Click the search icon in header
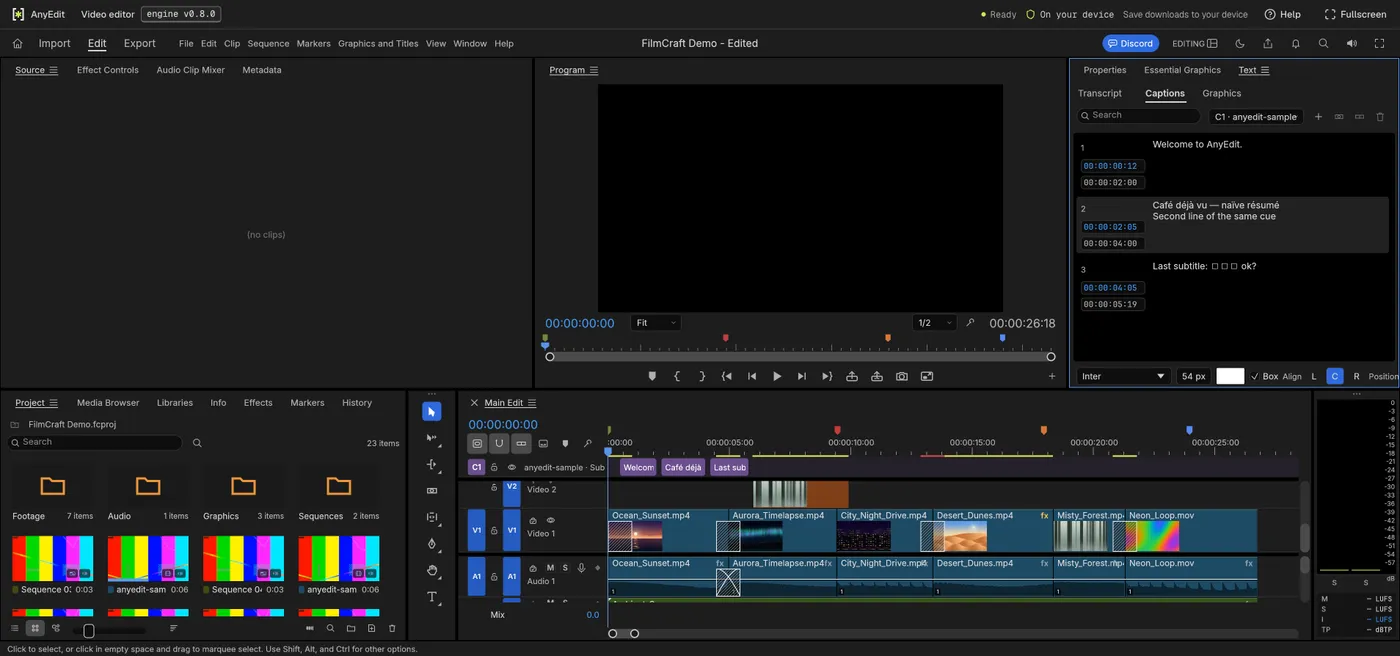 pos(1324,43)
